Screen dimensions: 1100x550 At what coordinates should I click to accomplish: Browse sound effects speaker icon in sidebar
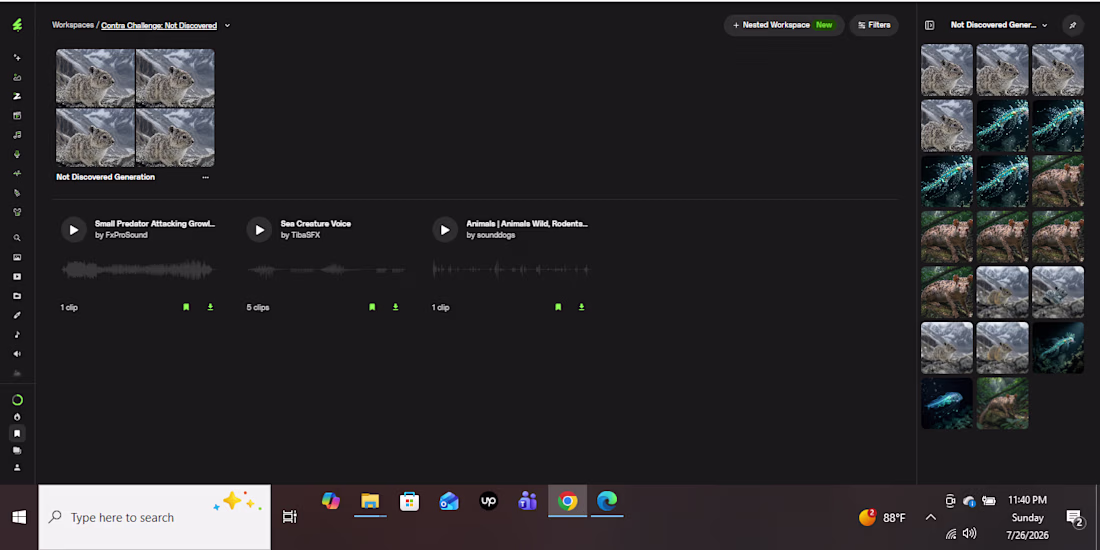coord(18,354)
